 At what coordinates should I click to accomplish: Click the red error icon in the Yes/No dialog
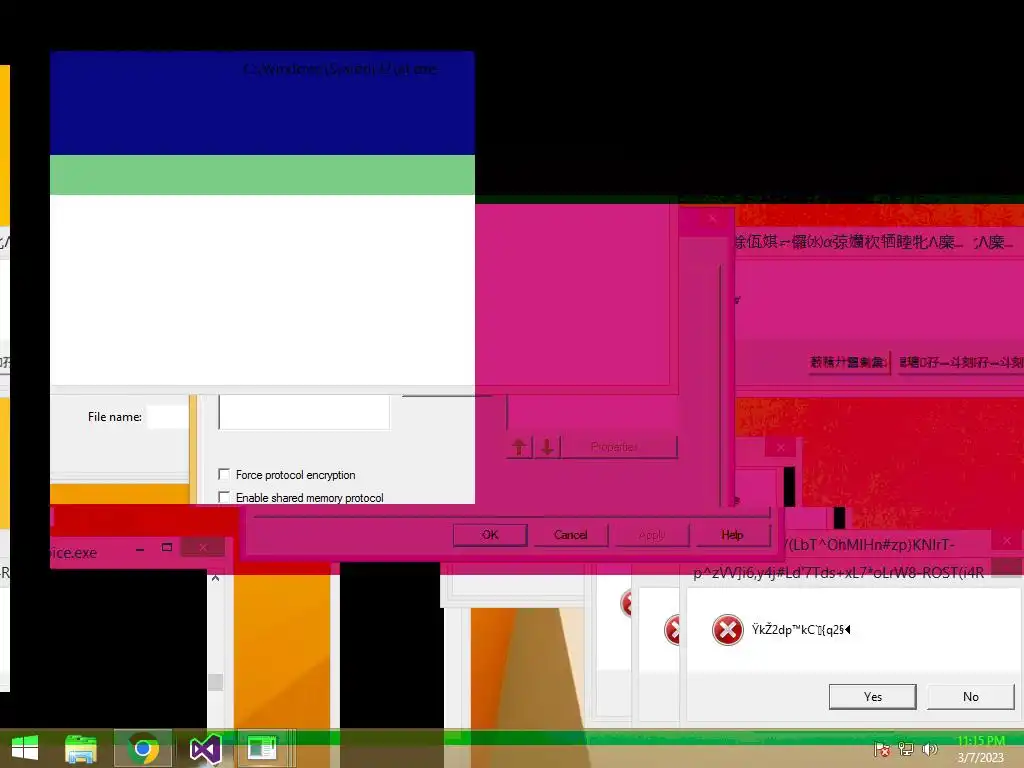[728, 630]
